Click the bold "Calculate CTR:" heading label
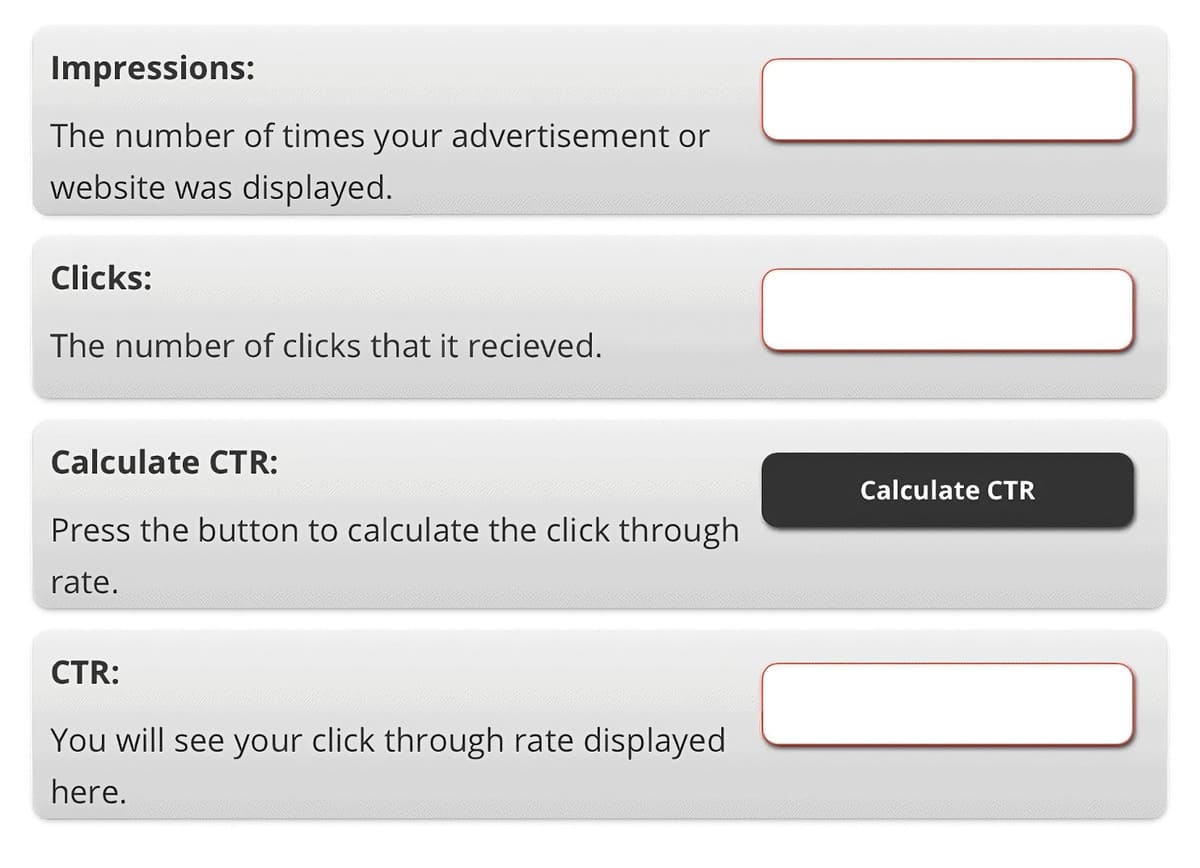 coord(165,462)
